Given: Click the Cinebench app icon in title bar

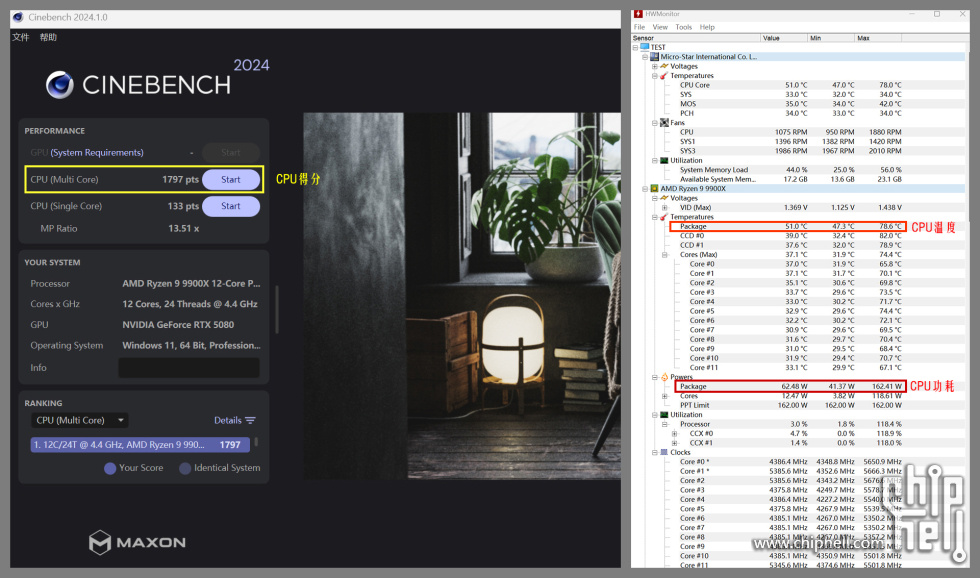Looking at the screenshot, I should [18, 17].
